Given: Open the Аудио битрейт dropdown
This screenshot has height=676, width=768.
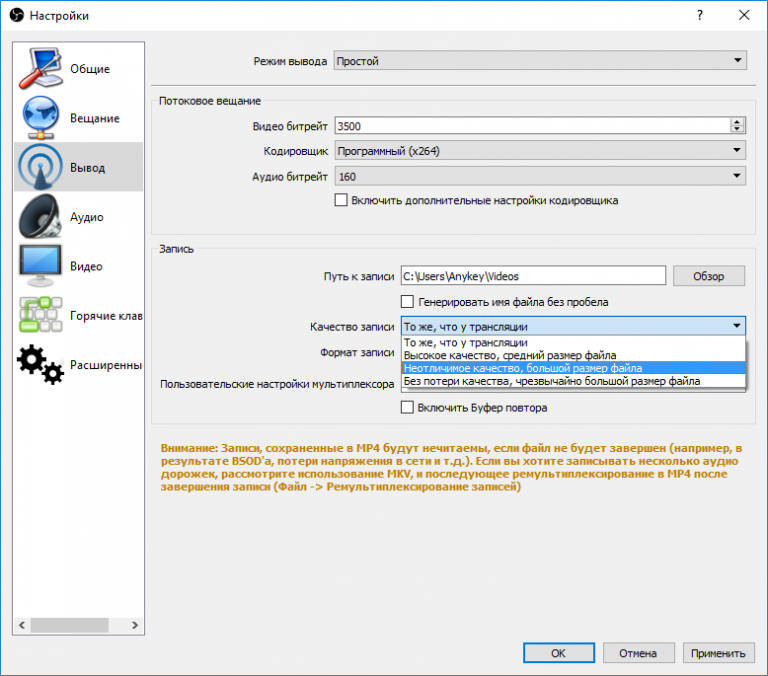Looking at the screenshot, I should pos(540,176).
